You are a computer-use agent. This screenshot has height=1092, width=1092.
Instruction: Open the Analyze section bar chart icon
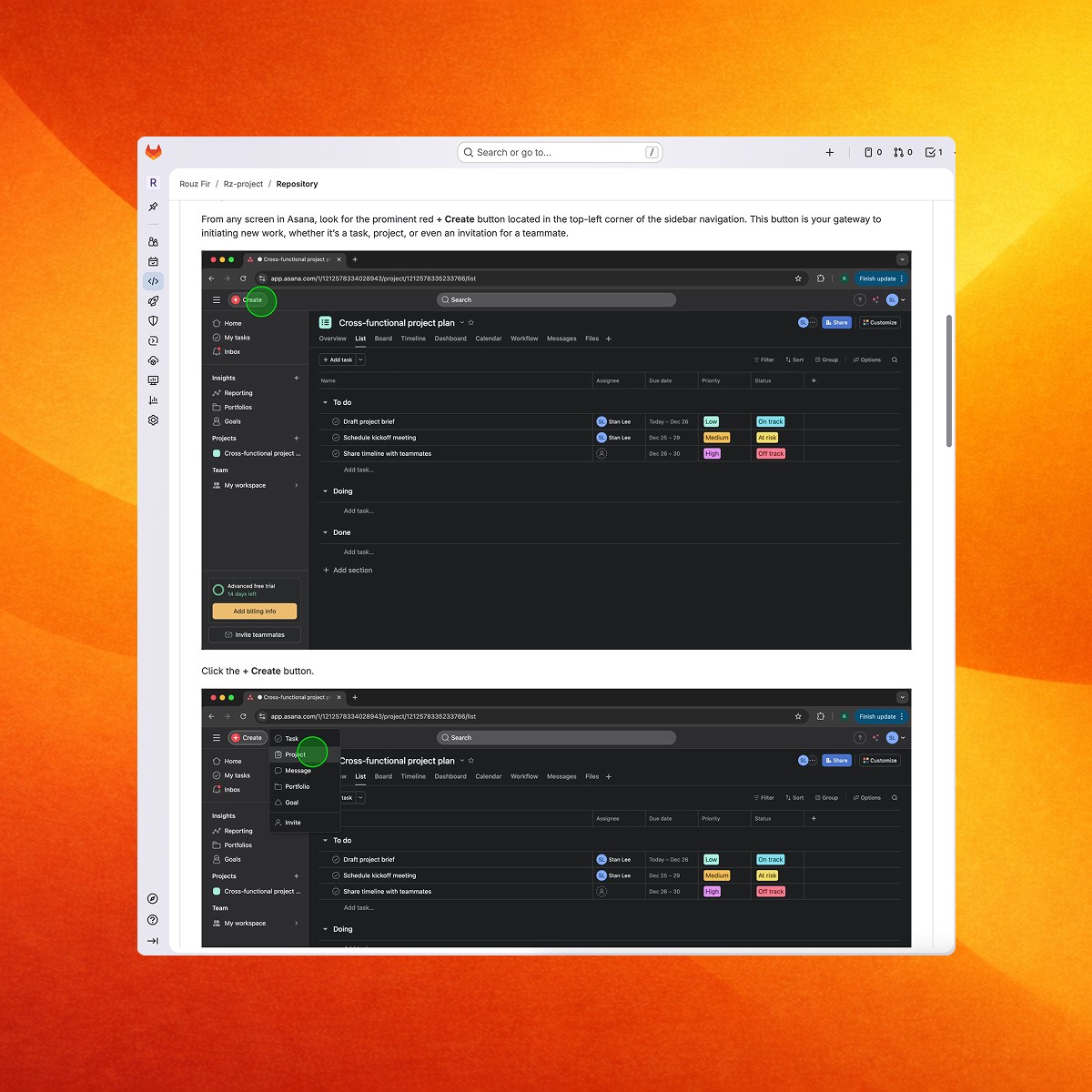153,400
